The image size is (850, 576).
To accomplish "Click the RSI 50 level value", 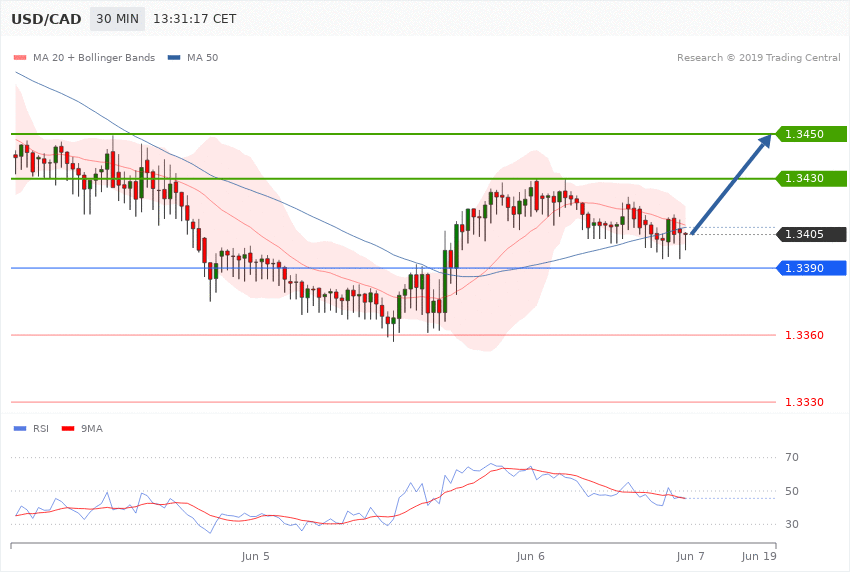I will point(792,491).
